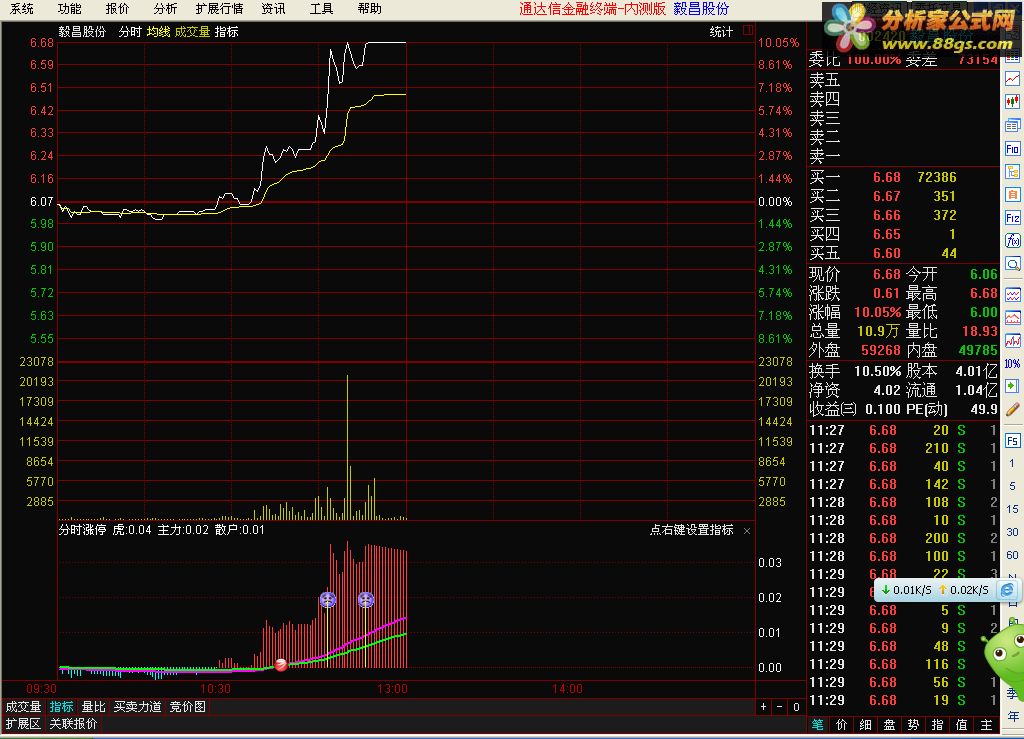Switch to the 成交量 bottom tab
This screenshot has width=1024, height=739.
coord(24,707)
